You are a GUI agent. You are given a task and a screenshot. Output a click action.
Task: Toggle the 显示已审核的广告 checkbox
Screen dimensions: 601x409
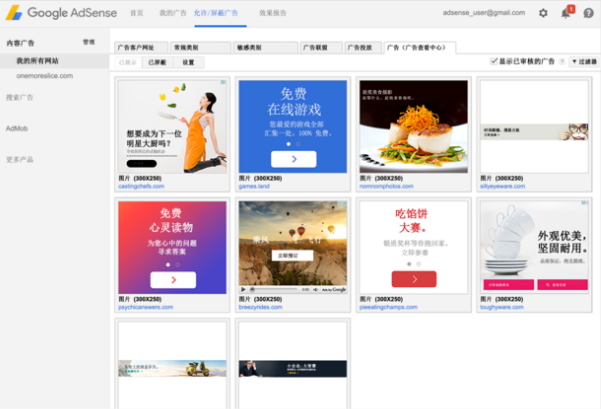coord(494,61)
